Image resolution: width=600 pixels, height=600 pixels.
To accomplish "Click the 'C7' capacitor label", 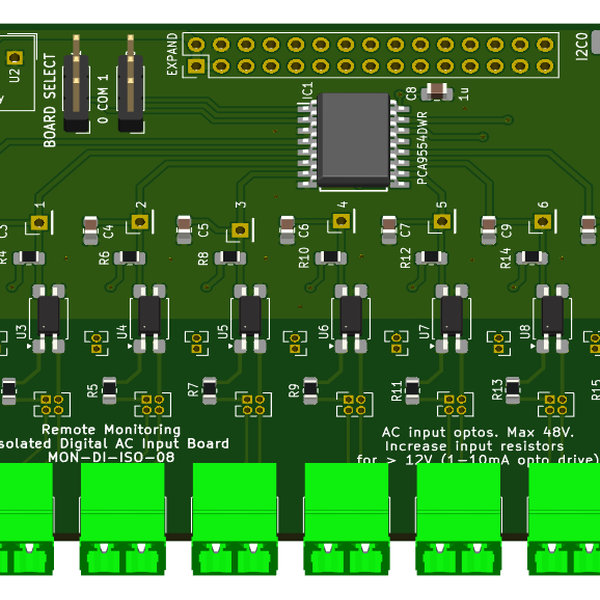I will (x=405, y=230).
